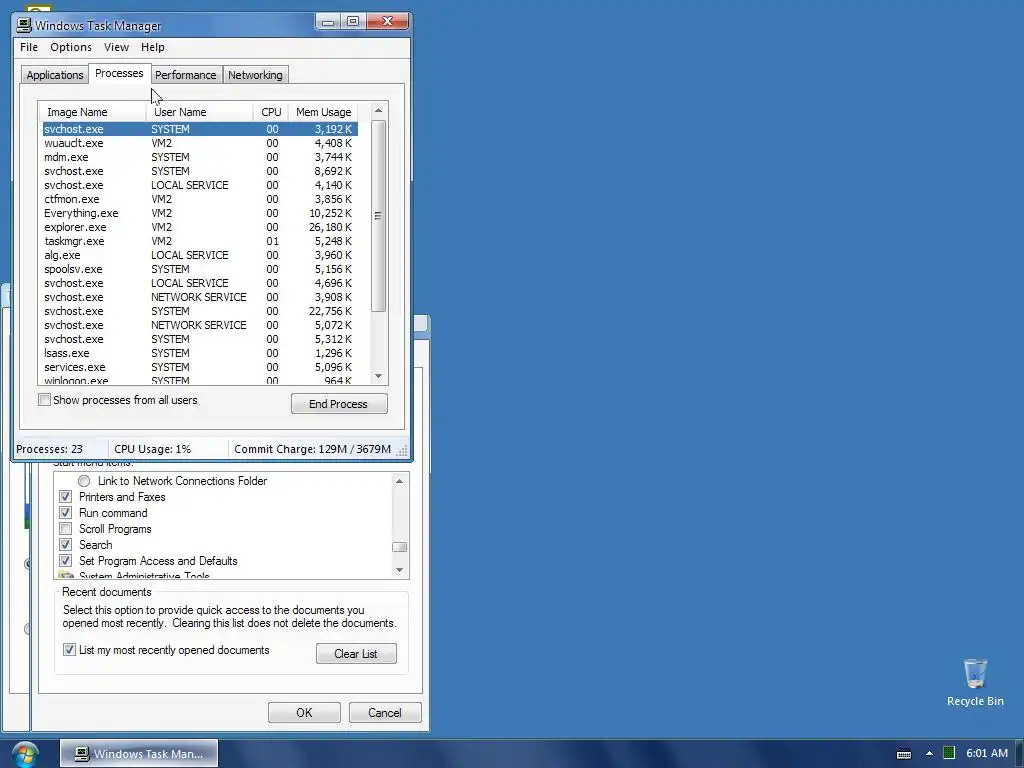This screenshot has height=768, width=1024.
Task: Select svchost.exe row using 22,756 K
Action: click(199, 311)
